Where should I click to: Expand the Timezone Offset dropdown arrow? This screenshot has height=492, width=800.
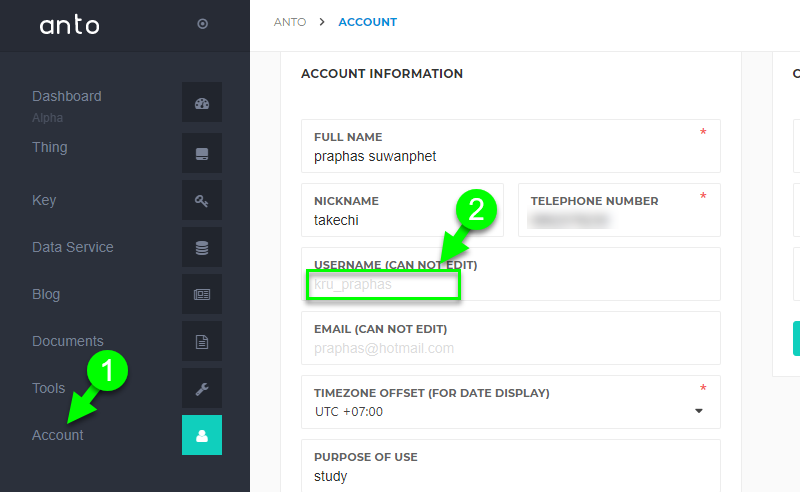click(x=699, y=411)
